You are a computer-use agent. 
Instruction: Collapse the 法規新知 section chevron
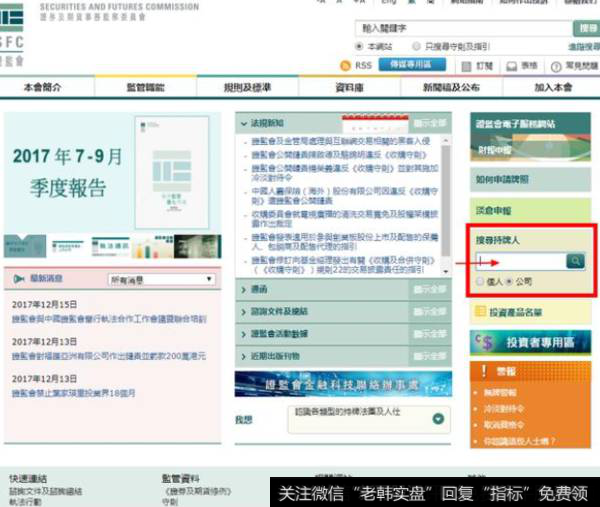pyautogui.click(x=243, y=123)
